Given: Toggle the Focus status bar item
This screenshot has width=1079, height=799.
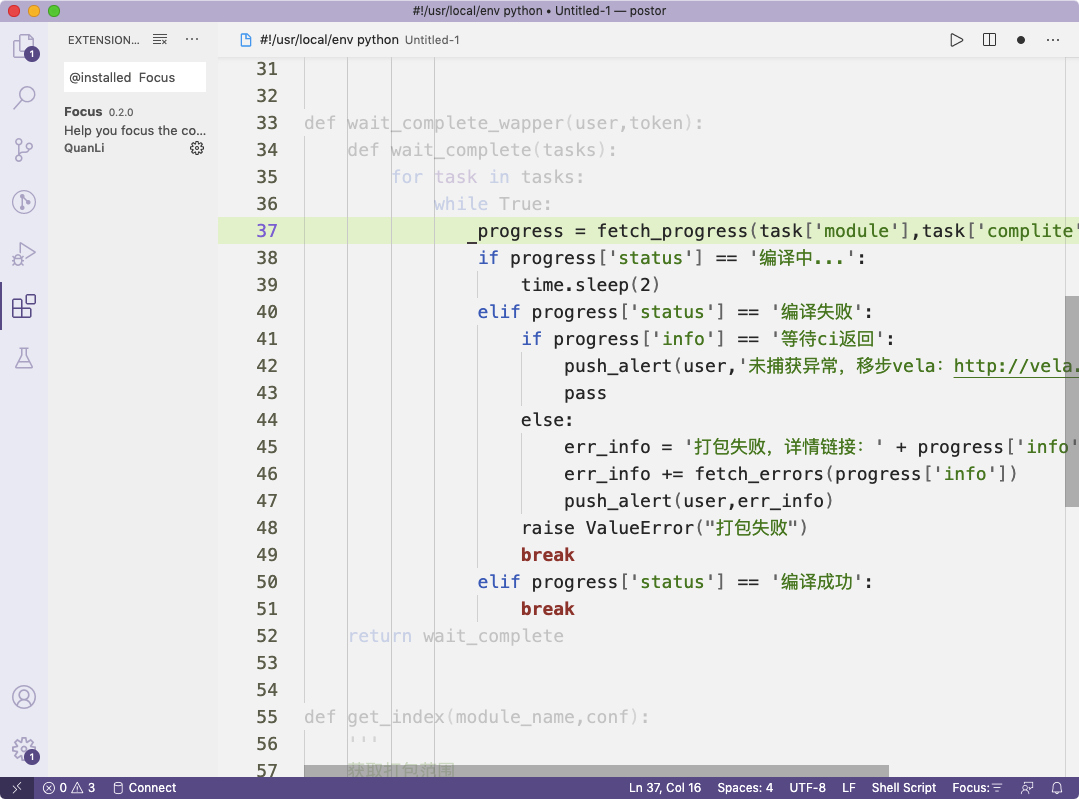Looking at the screenshot, I should click(977, 788).
